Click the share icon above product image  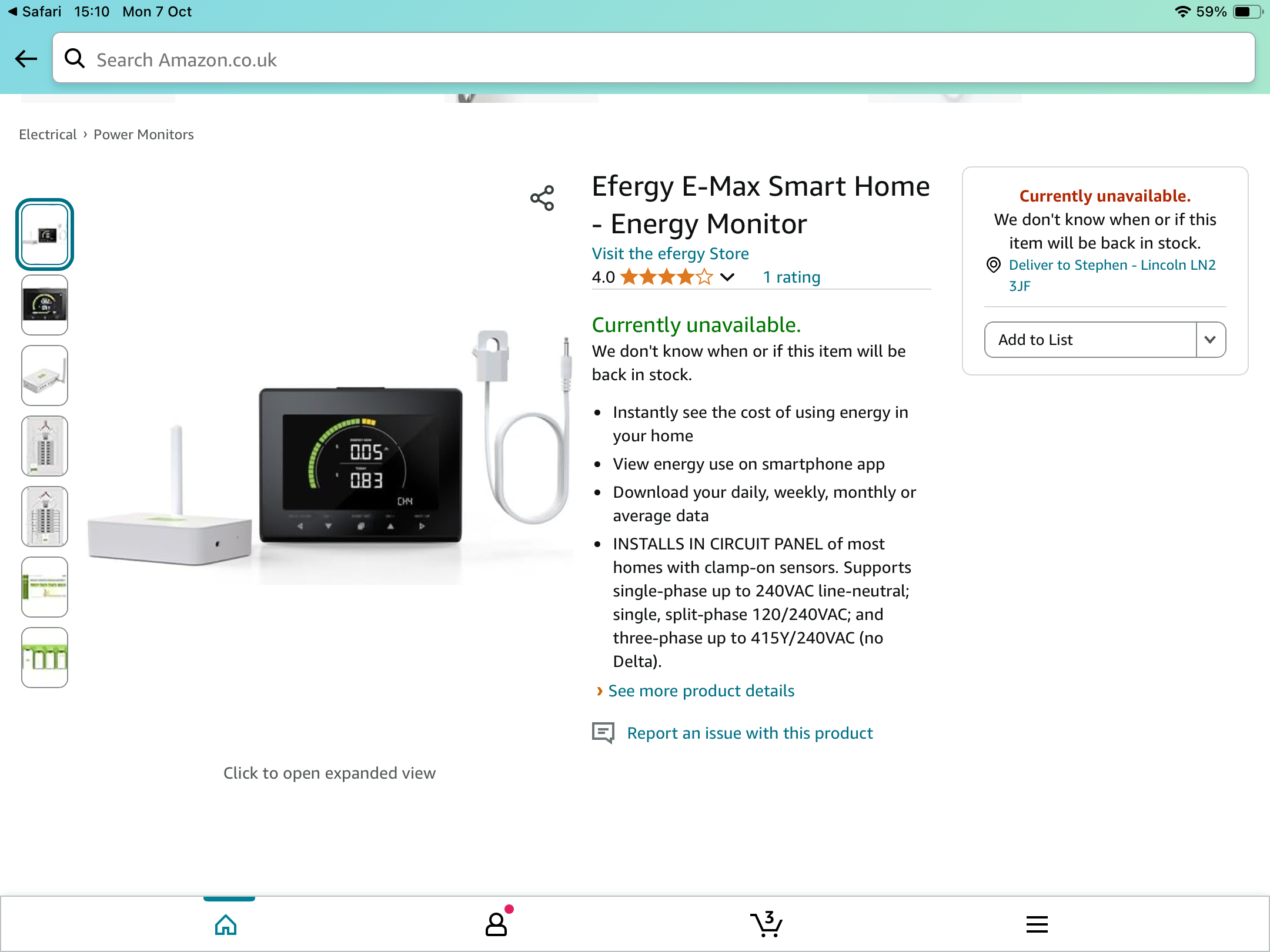click(x=542, y=198)
